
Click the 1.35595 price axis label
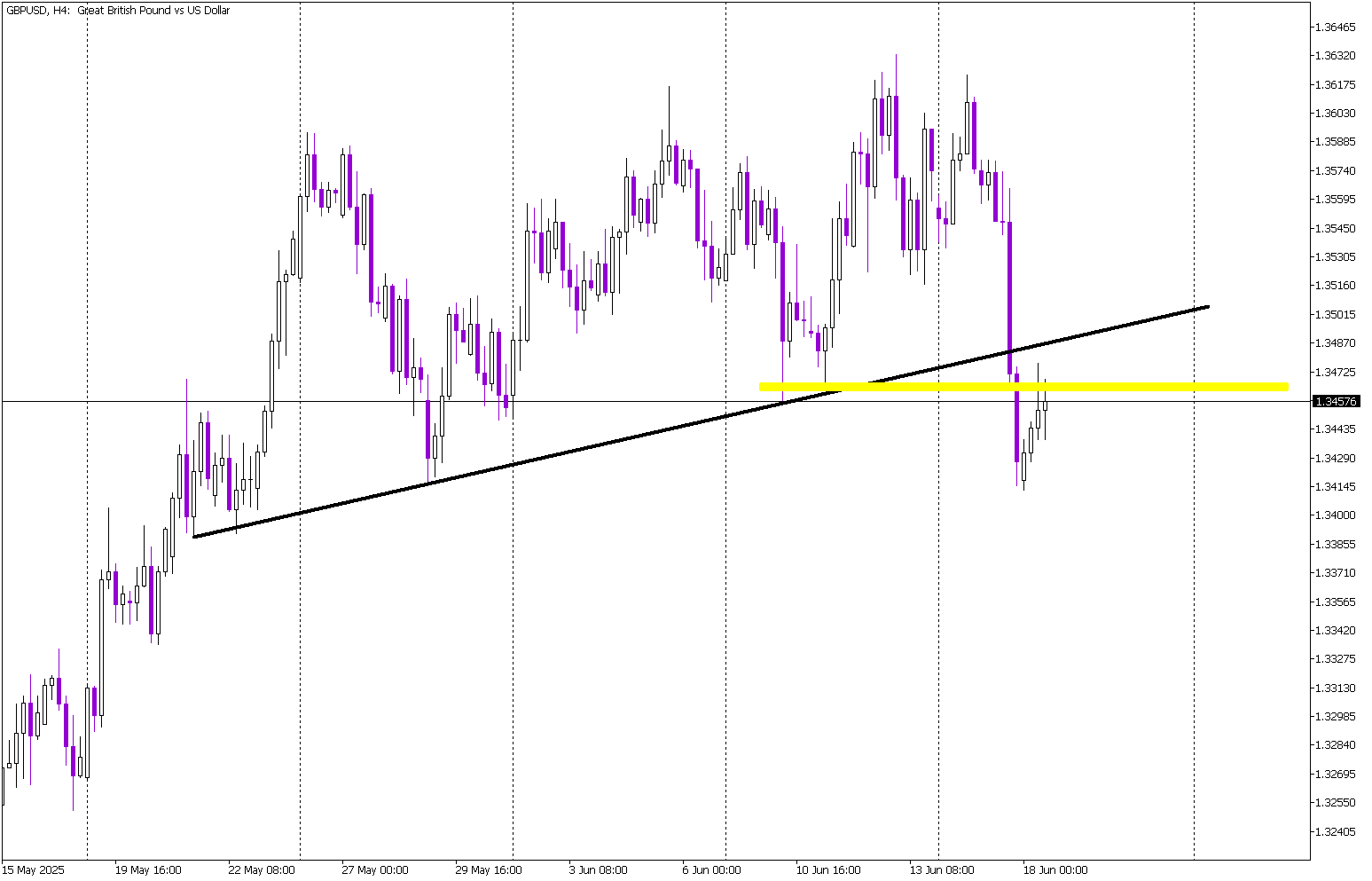coord(1337,199)
